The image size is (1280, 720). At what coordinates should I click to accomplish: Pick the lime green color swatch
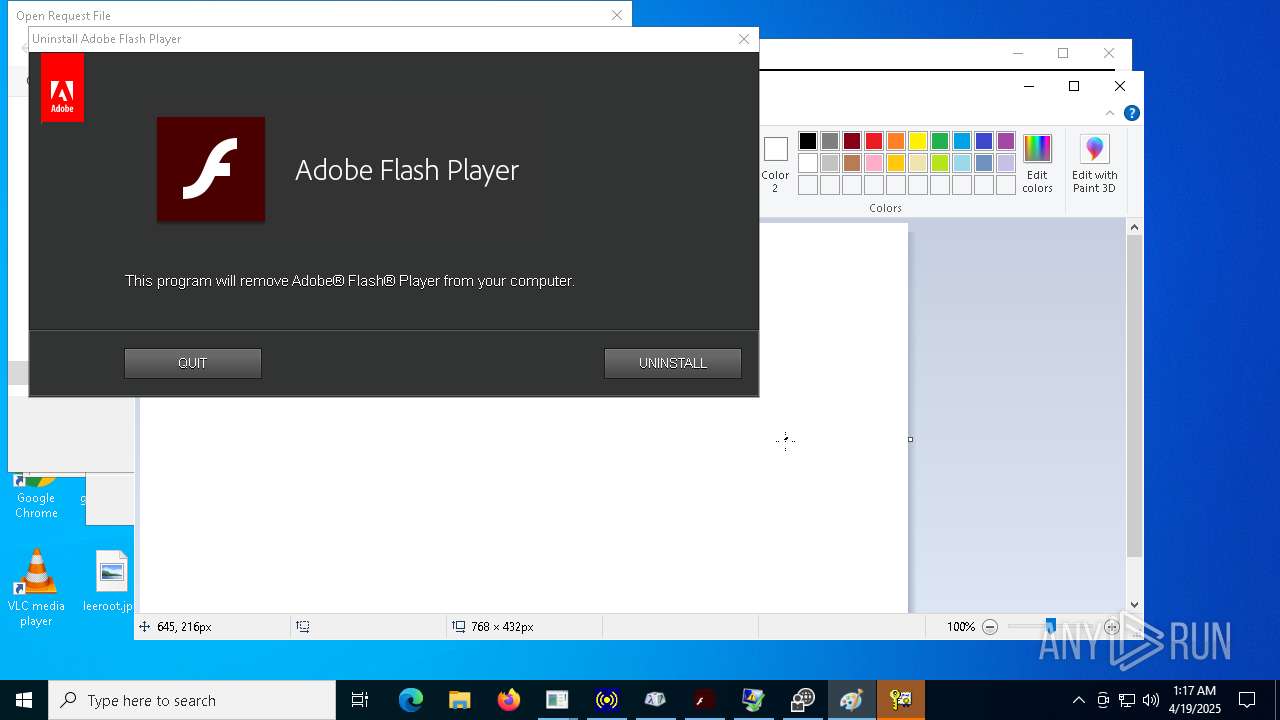pos(940,163)
